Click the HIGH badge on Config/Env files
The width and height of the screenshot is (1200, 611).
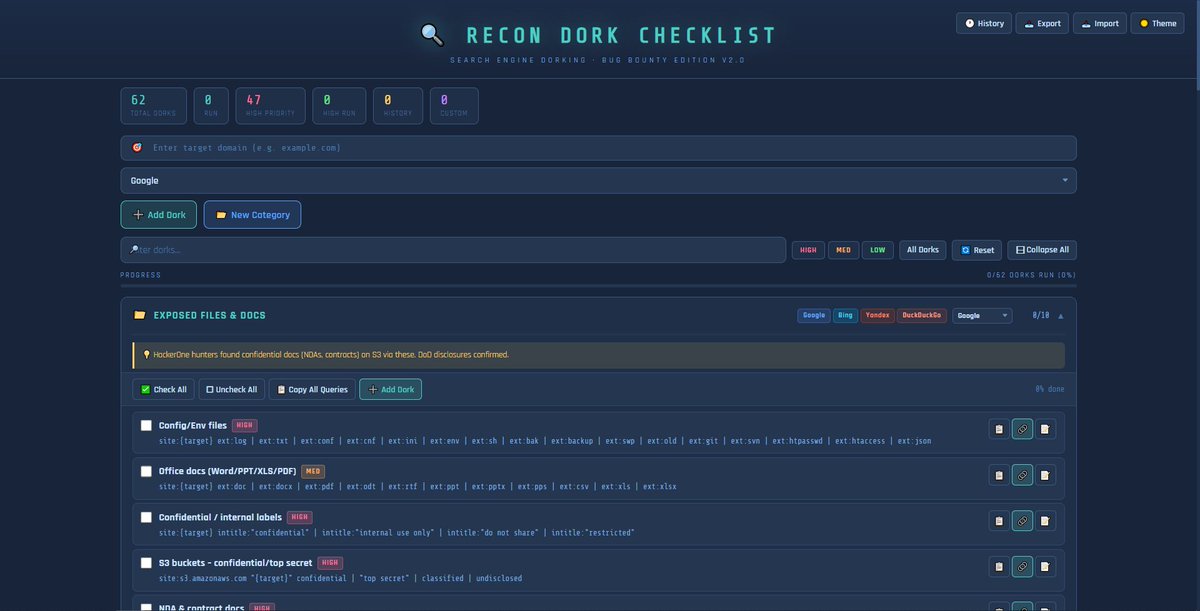coord(245,425)
